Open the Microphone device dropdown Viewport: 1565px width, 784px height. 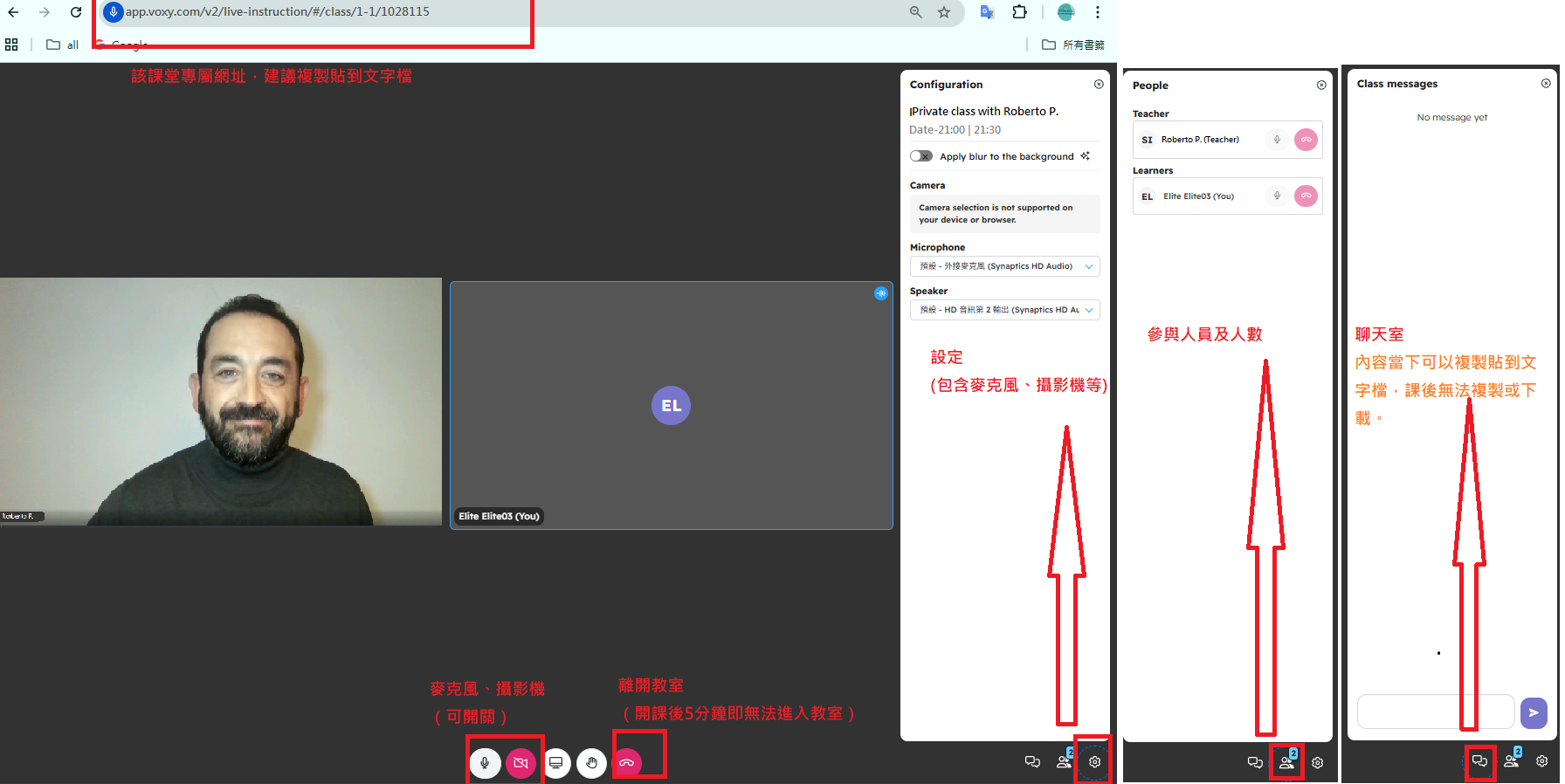pyautogui.click(x=1004, y=266)
